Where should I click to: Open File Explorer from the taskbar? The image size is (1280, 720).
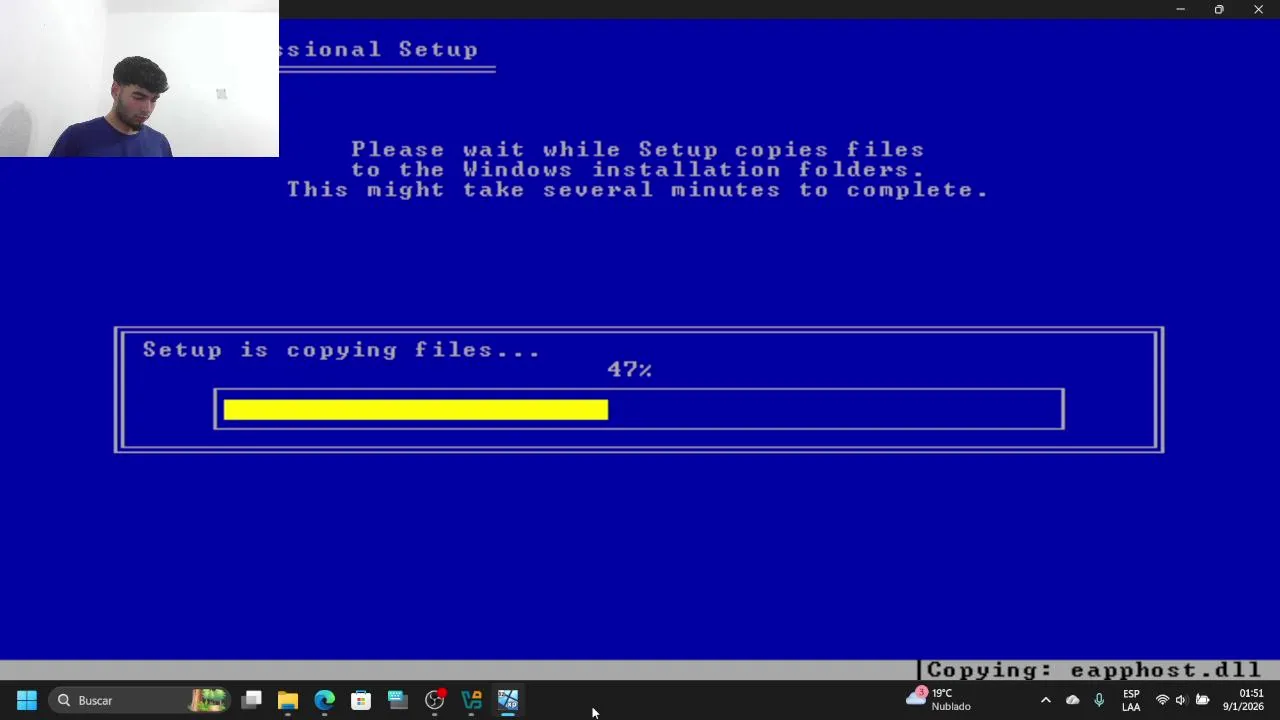pos(288,700)
